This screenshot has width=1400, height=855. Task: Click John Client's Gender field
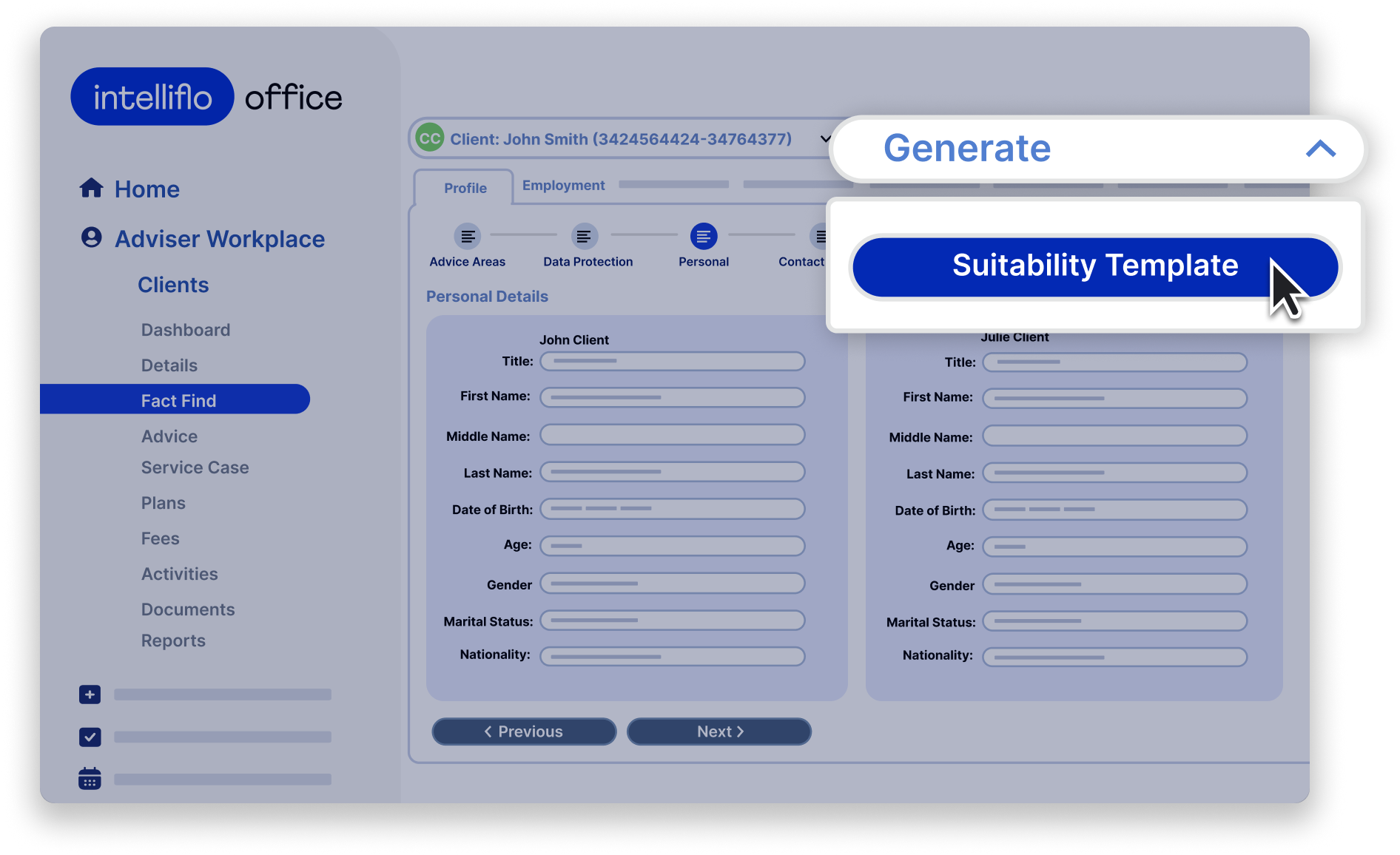pyautogui.click(x=673, y=584)
